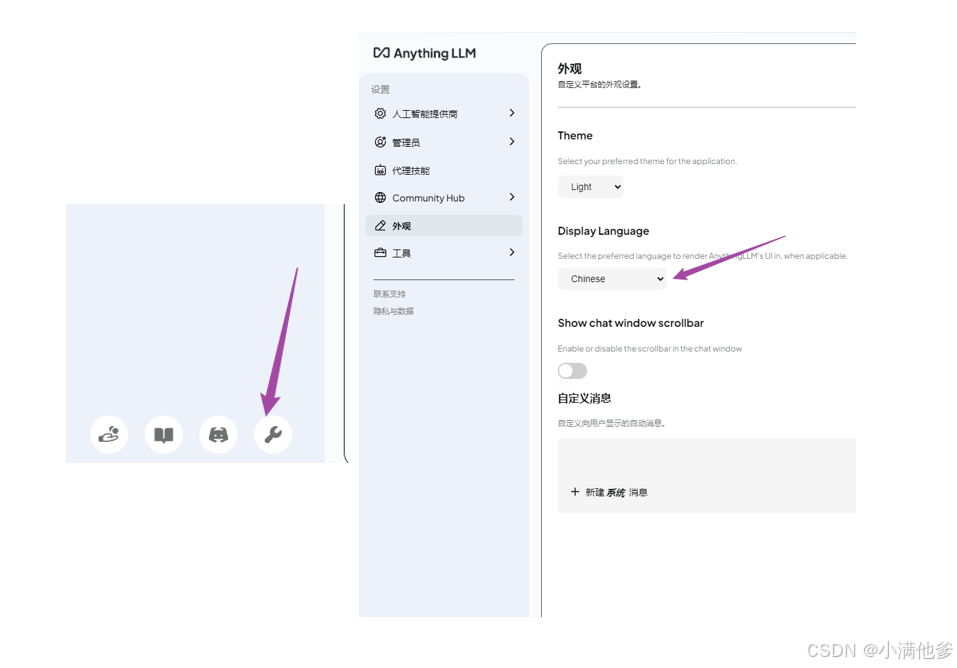Open the Community Hub menu item
The width and height of the screenshot is (957, 668).
tap(444, 197)
